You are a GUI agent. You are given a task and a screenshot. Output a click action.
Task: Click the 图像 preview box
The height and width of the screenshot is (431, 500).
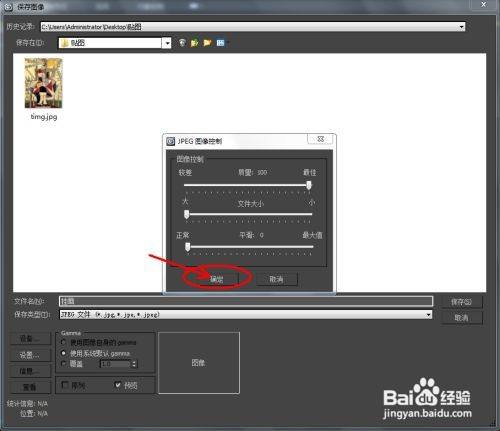pyautogui.click(x=199, y=363)
